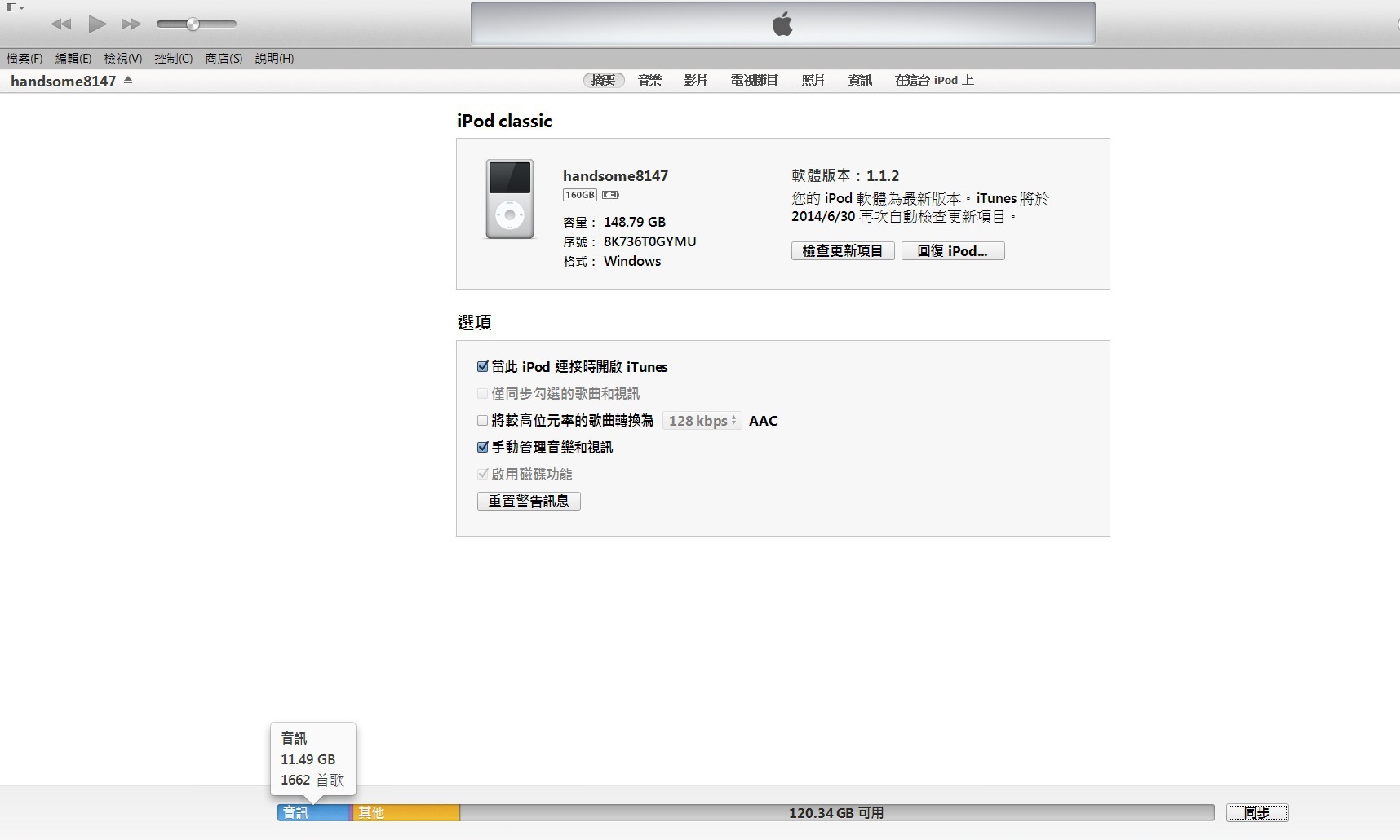1400x840 pixels.
Task: Click the 160GB capacity badge
Action: pos(580,195)
